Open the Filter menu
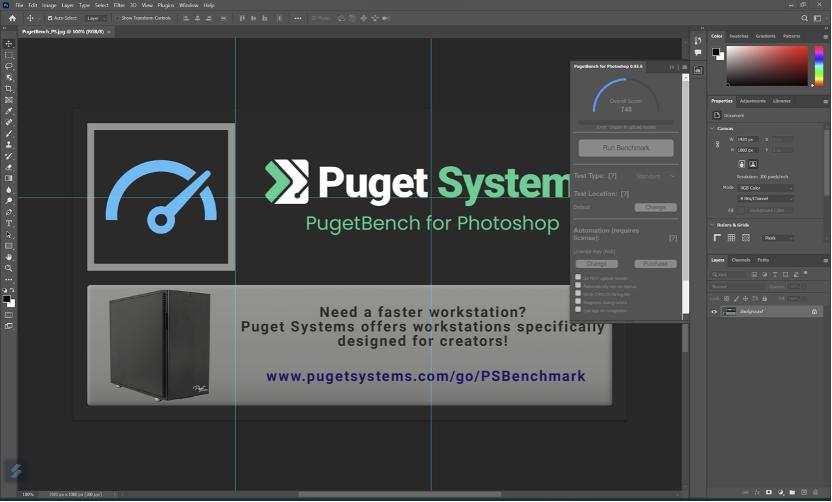832x502 pixels. tap(119, 5)
